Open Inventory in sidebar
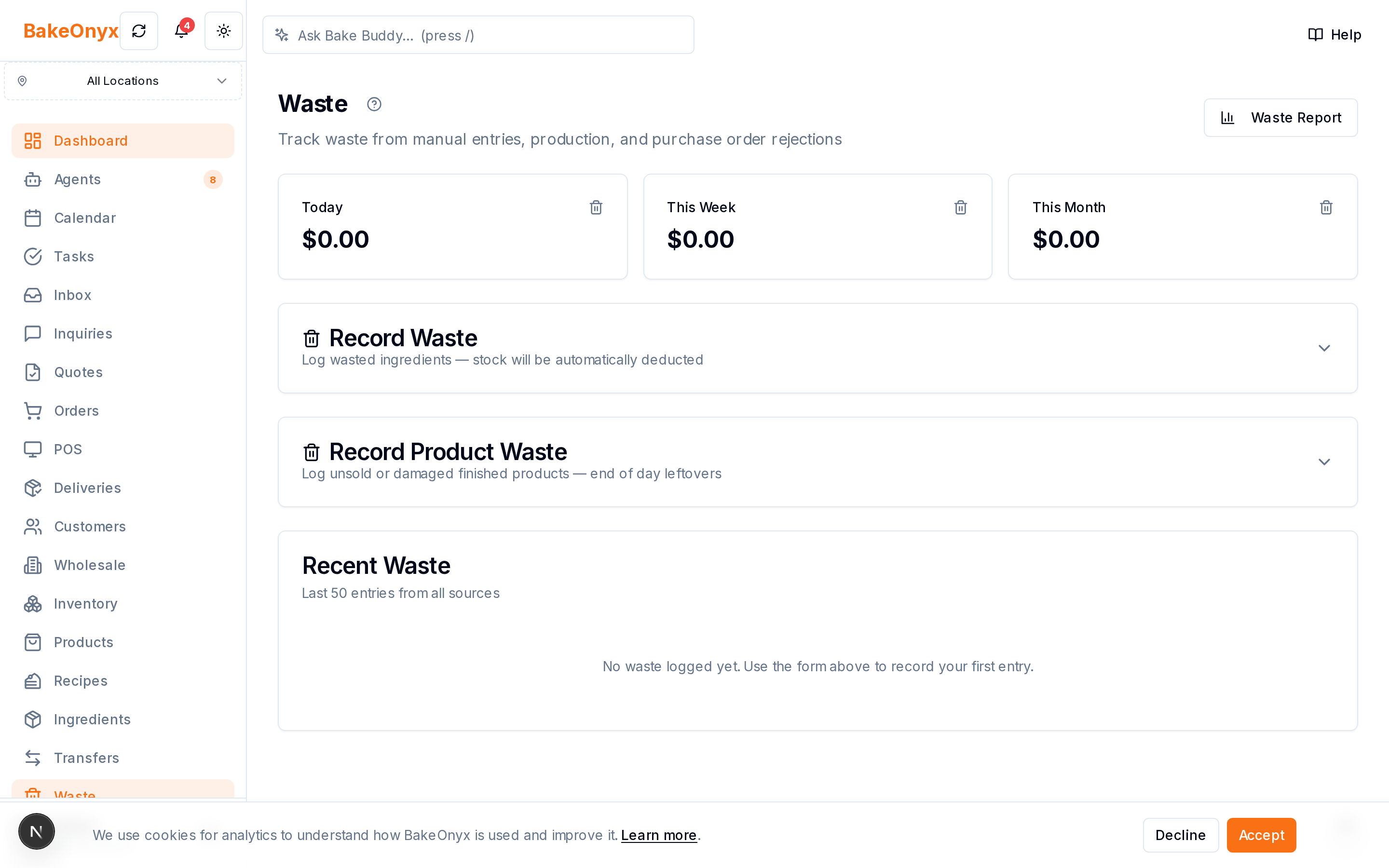The width and height of the screenshot is (1389, 868). click(x=123, y=604)
